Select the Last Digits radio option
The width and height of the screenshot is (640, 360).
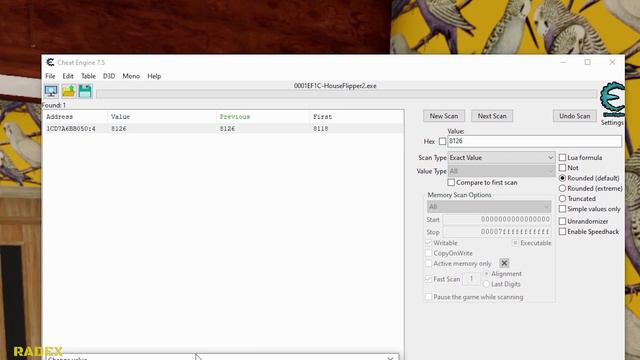pos(486,284)
